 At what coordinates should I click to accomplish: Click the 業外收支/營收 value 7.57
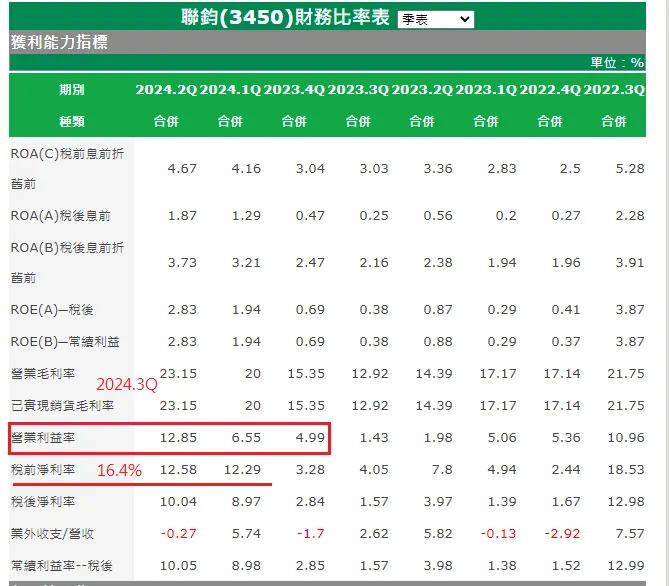pyautogui.click(x=630, y=534)
